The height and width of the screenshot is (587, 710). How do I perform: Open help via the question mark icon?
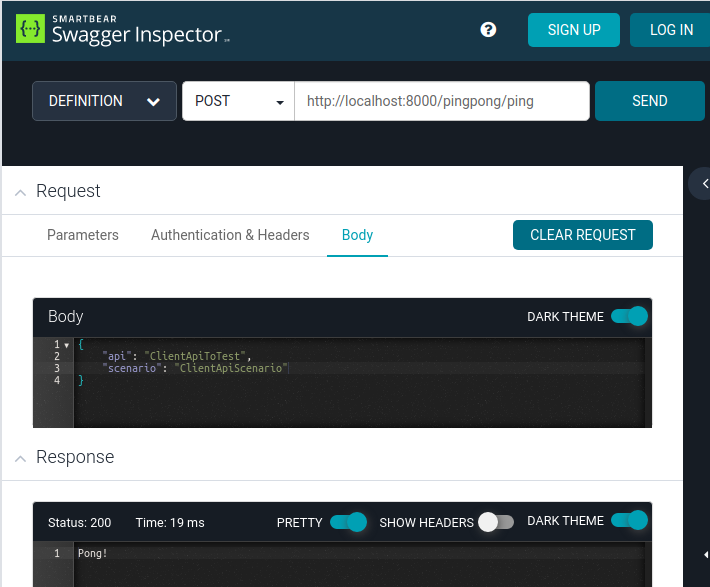488,30
